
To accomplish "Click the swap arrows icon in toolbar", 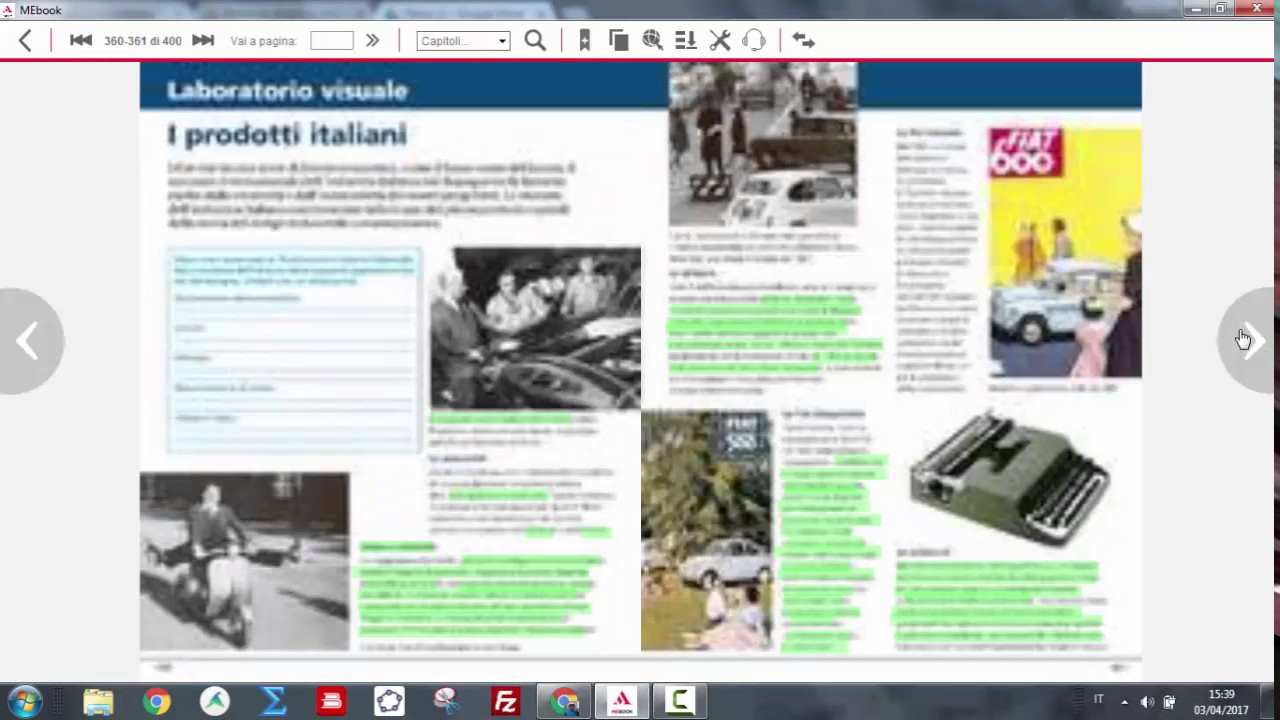I will tap(804, 41).
